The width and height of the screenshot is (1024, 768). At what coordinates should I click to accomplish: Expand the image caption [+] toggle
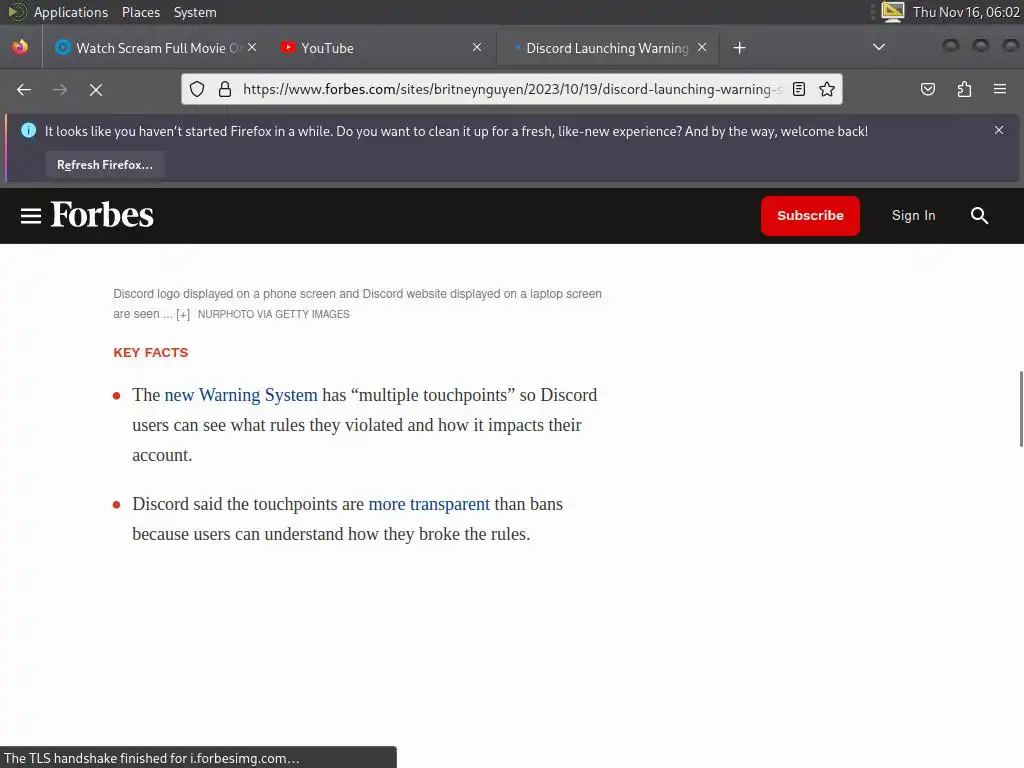click(183, 314)
